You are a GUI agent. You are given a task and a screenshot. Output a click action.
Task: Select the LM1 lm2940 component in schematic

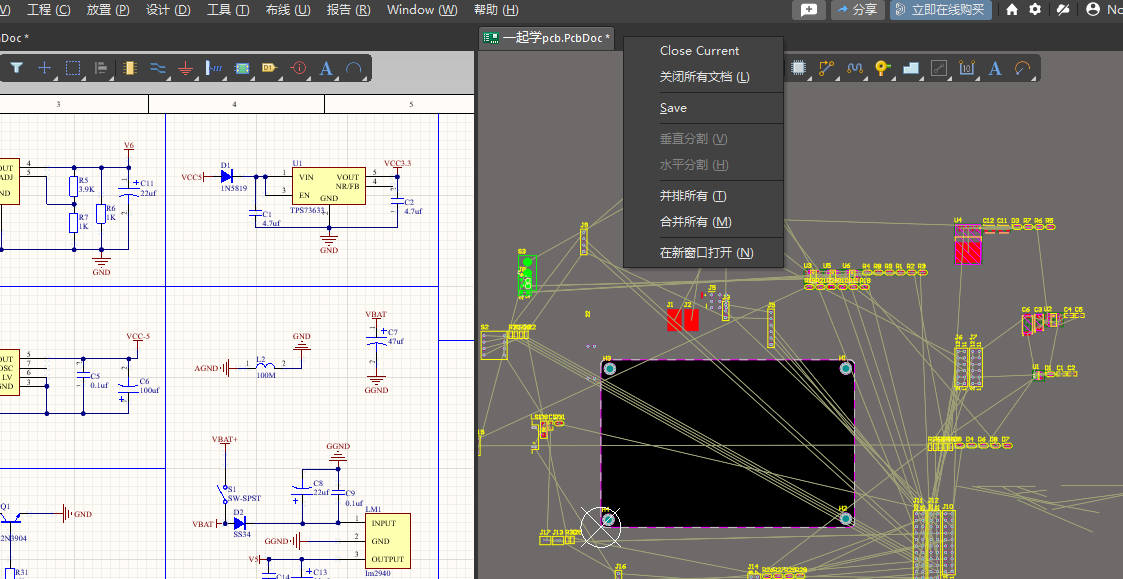(x=387, y=540)
